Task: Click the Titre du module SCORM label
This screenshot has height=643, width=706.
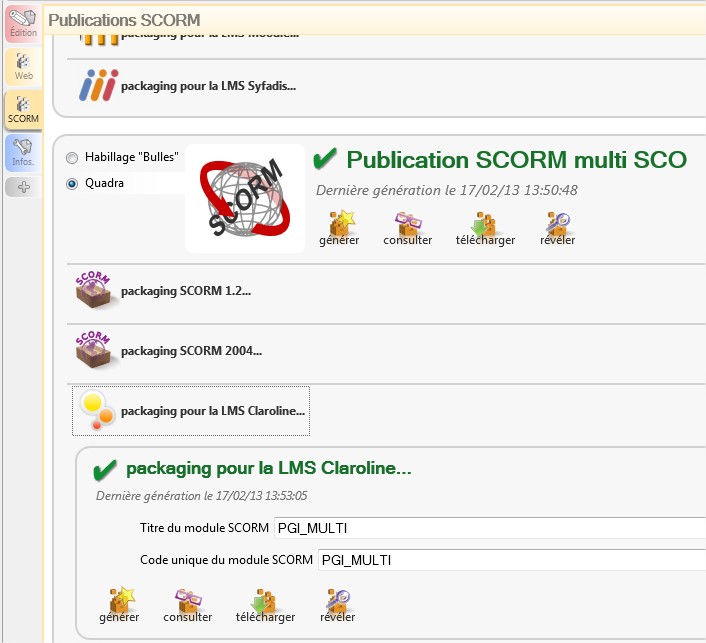Action: tap(204, 528)
